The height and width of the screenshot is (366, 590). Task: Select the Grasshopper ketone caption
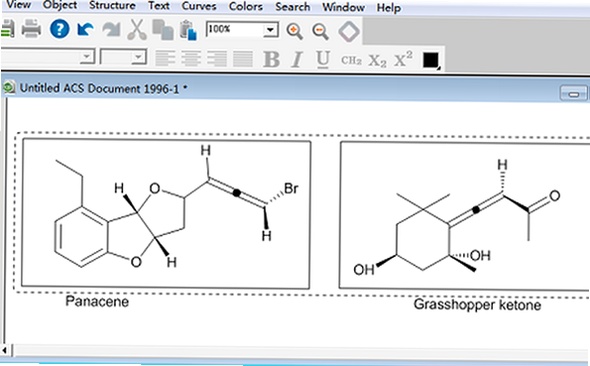(477, 304)
